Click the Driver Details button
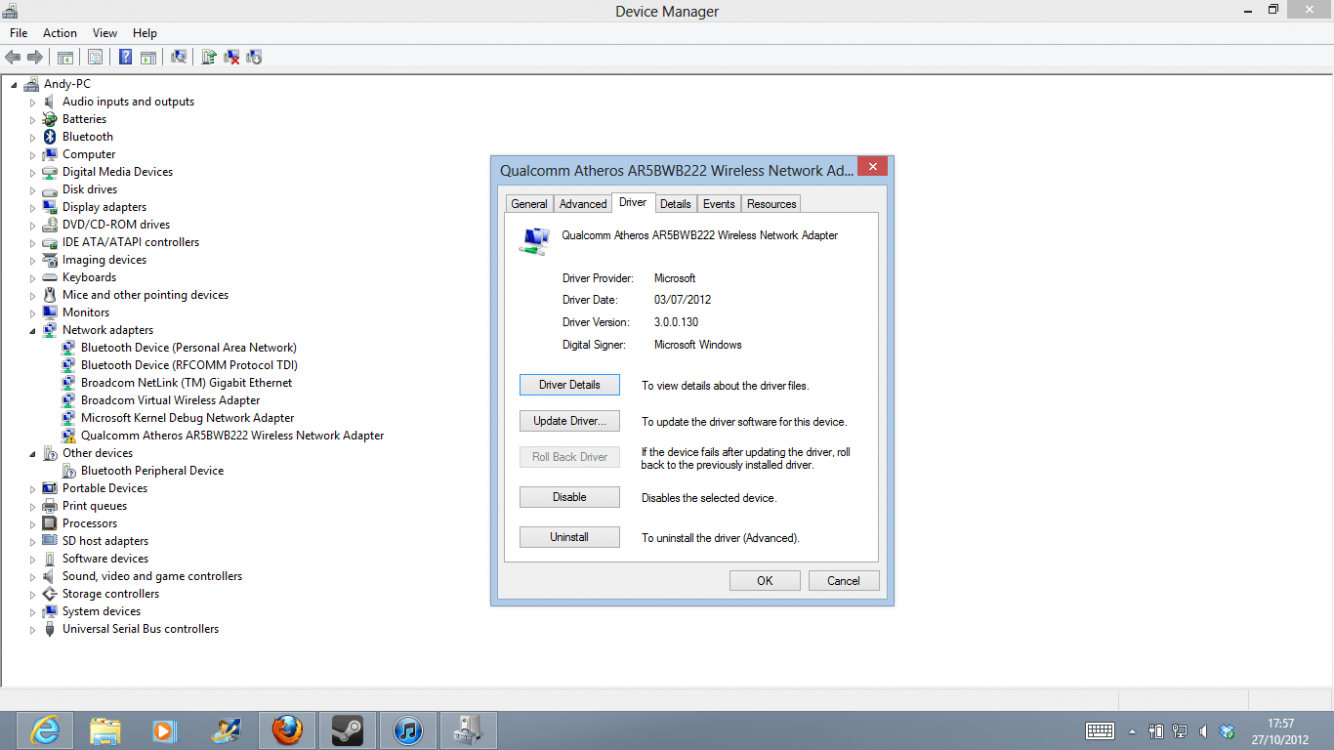This screenshot has height=750, width=1334. [x=570, y=385]
